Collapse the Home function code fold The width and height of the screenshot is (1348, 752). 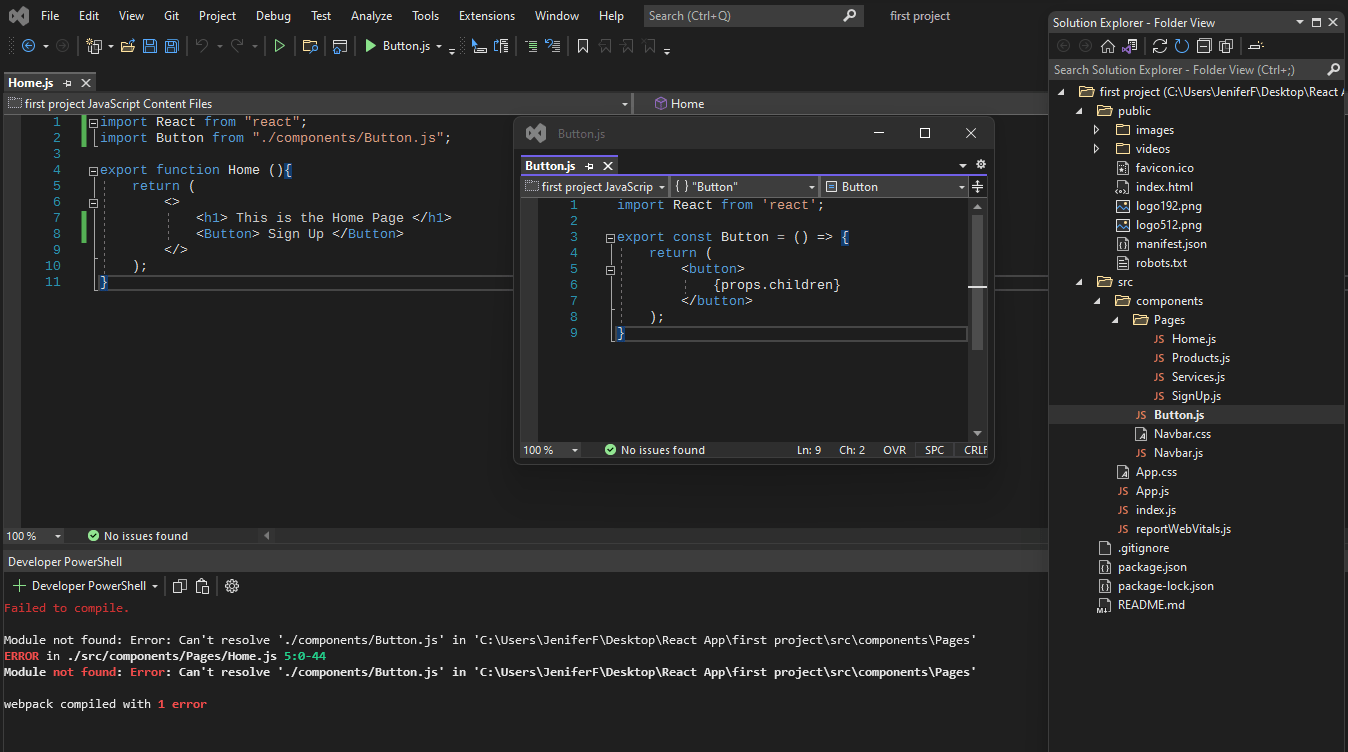click(x=92, y=170)
